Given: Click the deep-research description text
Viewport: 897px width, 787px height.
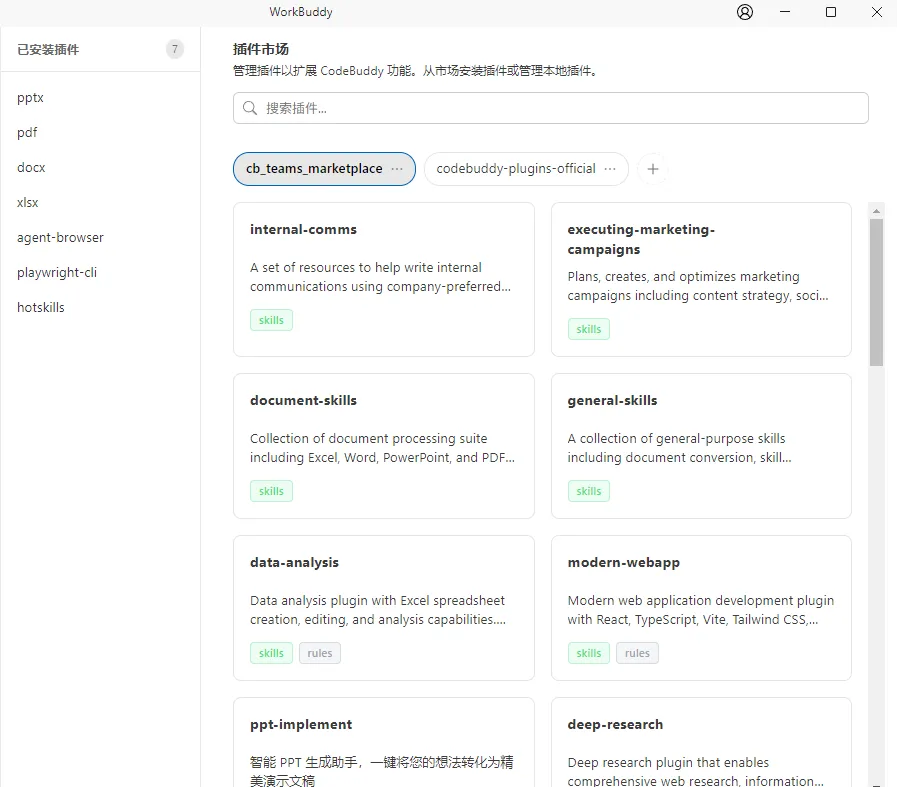Looking at the screenshot, I should (x=696, y=772).
